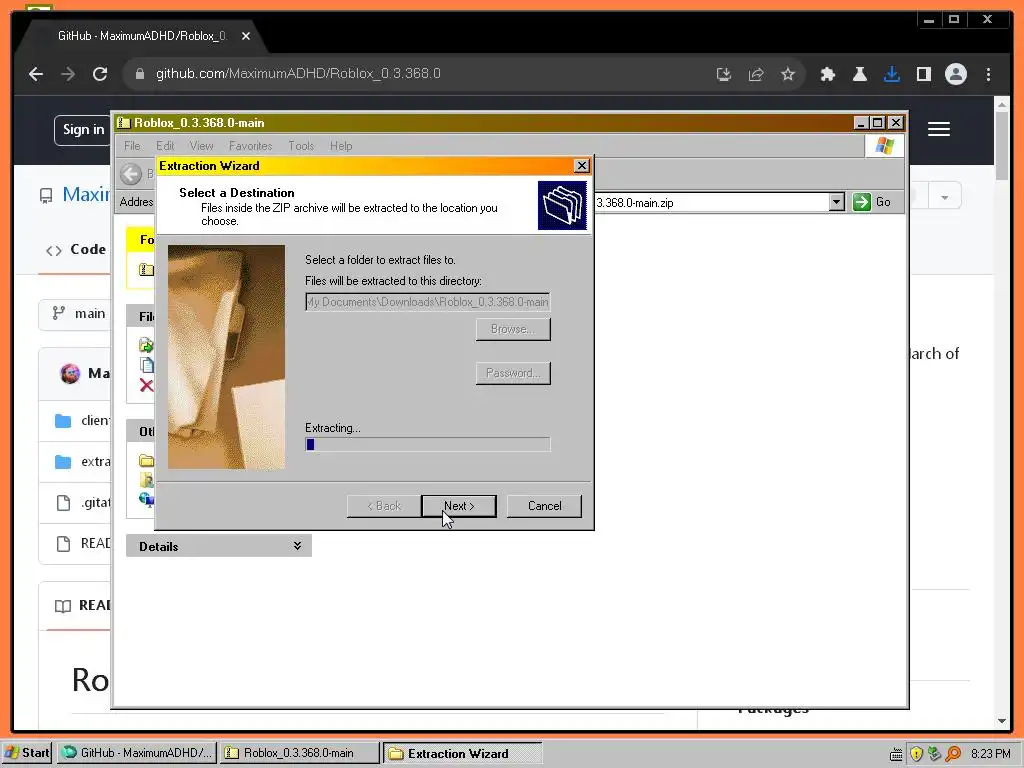Open Tools menu in explorer window
This screenshot has width=1024, height=768.
301,146
